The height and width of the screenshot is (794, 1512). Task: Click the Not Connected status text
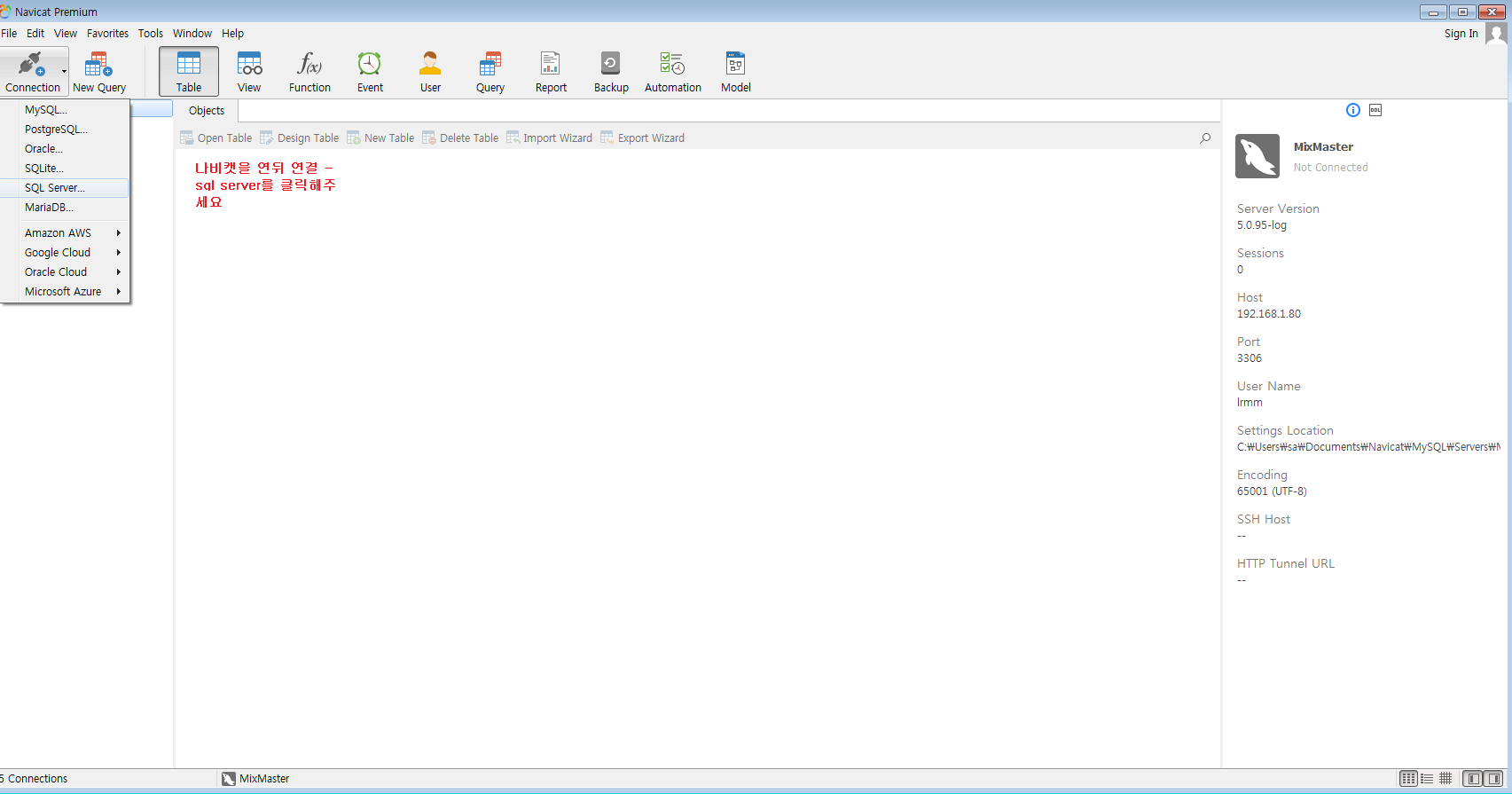(1330, 168)
